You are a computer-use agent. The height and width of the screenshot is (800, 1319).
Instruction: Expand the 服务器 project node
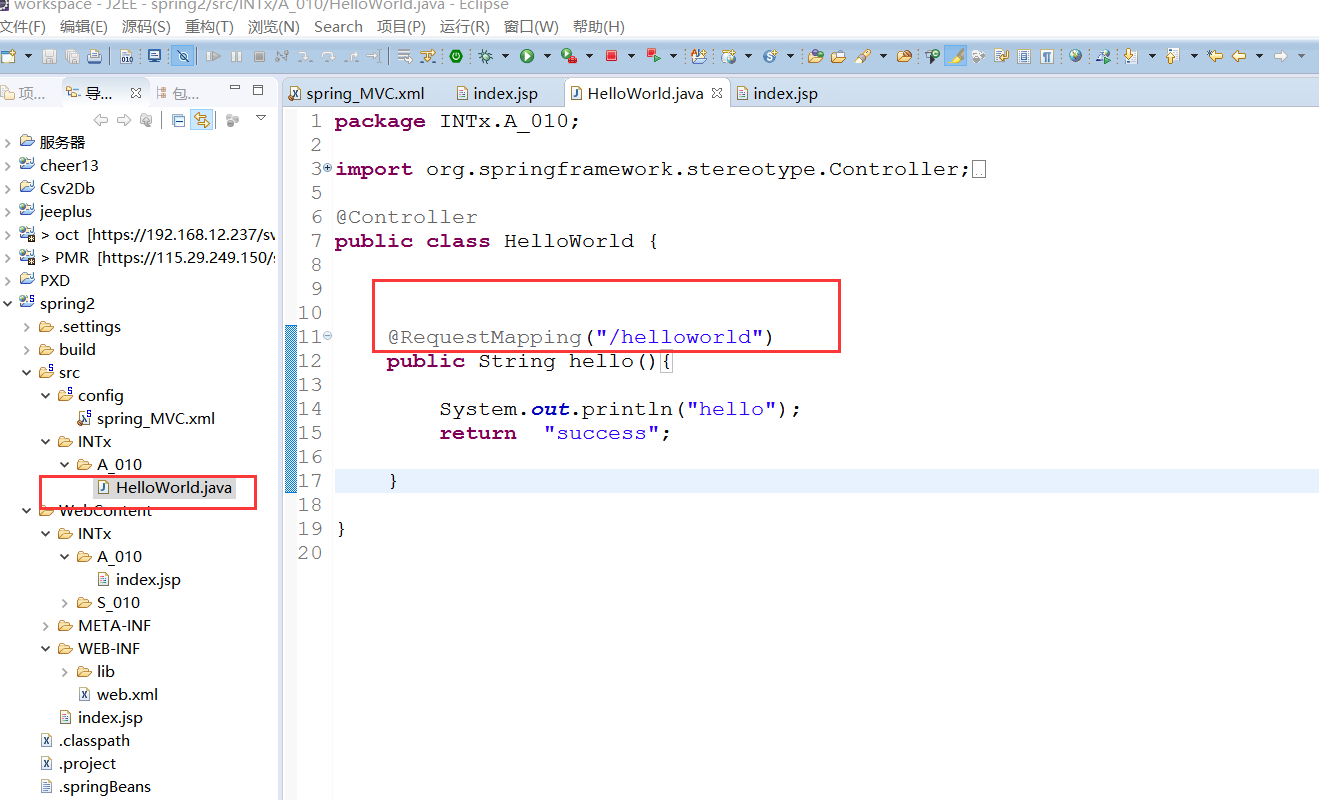pos(8,142)
